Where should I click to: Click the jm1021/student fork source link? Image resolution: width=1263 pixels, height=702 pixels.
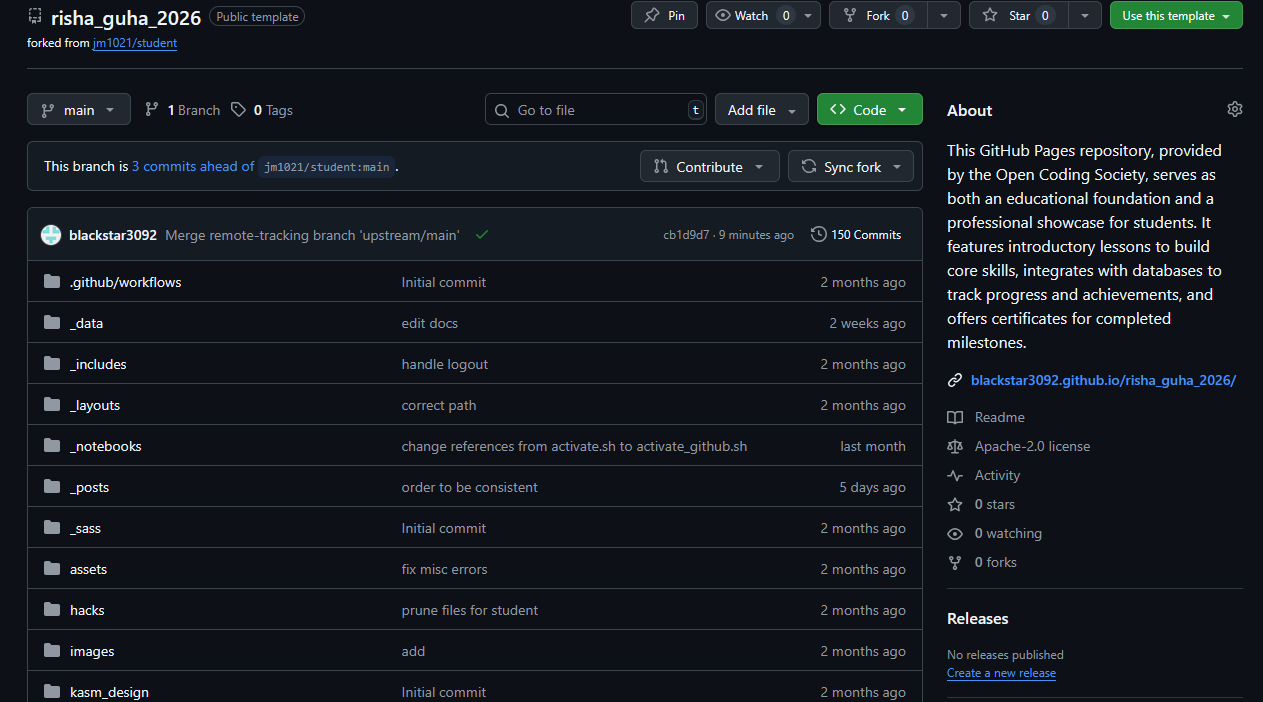(x=135, y=43)
